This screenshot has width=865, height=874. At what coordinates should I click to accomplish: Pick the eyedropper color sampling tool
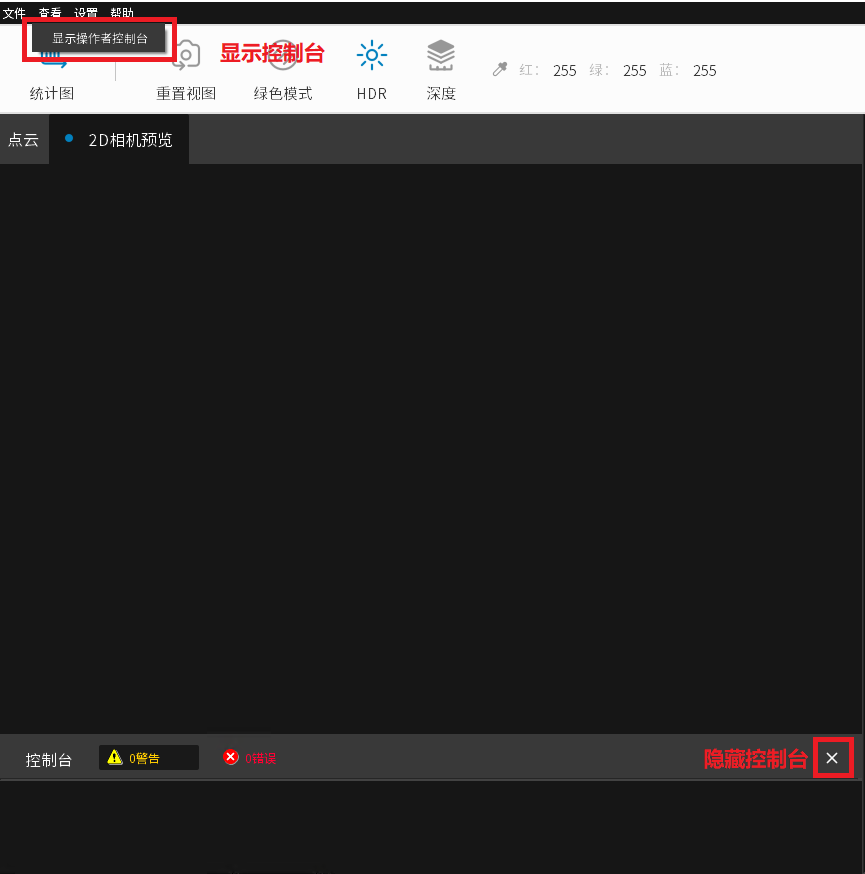(x=498, y=70)
